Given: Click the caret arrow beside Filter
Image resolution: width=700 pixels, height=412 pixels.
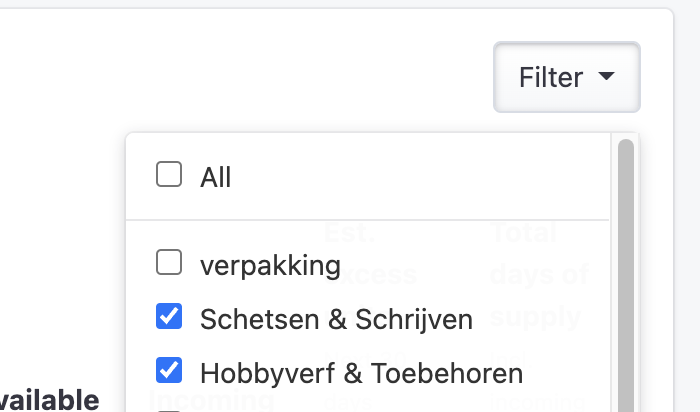Looking at the screenshot, I should click(606, 76).
